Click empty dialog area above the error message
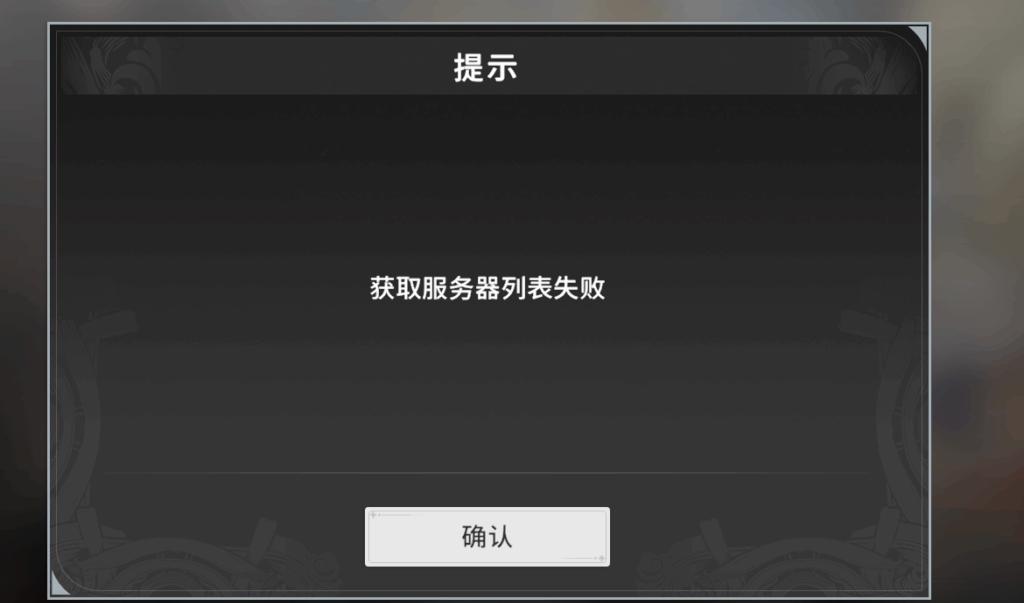The width and height of the screenshot is (1024, 603). click(x=487, y=183)
